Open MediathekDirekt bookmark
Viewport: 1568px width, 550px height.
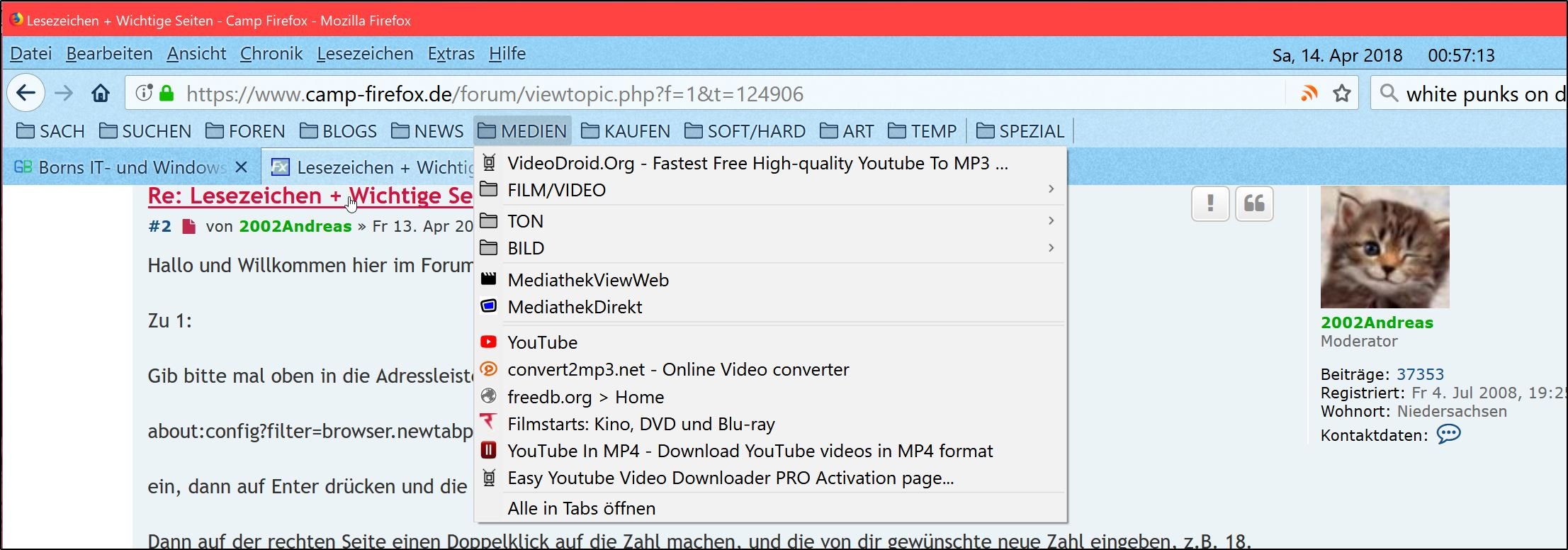(770, 307)
